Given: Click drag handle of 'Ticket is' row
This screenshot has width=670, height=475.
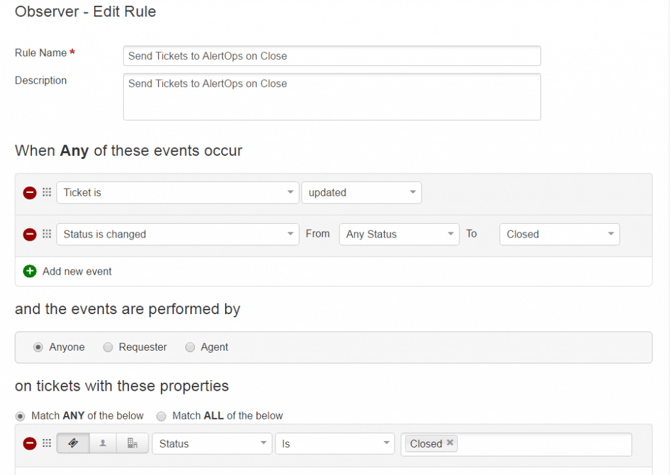Looking at the screenshot, I should pyautogui.click(x=47, y=193).
